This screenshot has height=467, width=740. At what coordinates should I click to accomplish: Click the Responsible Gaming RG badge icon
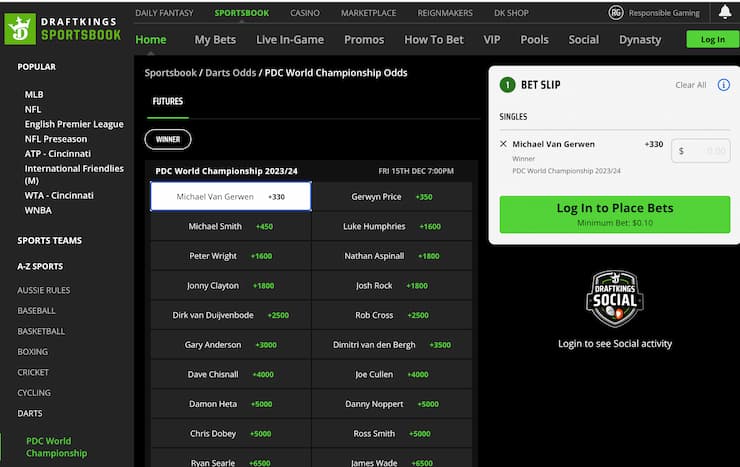[616, 13]
